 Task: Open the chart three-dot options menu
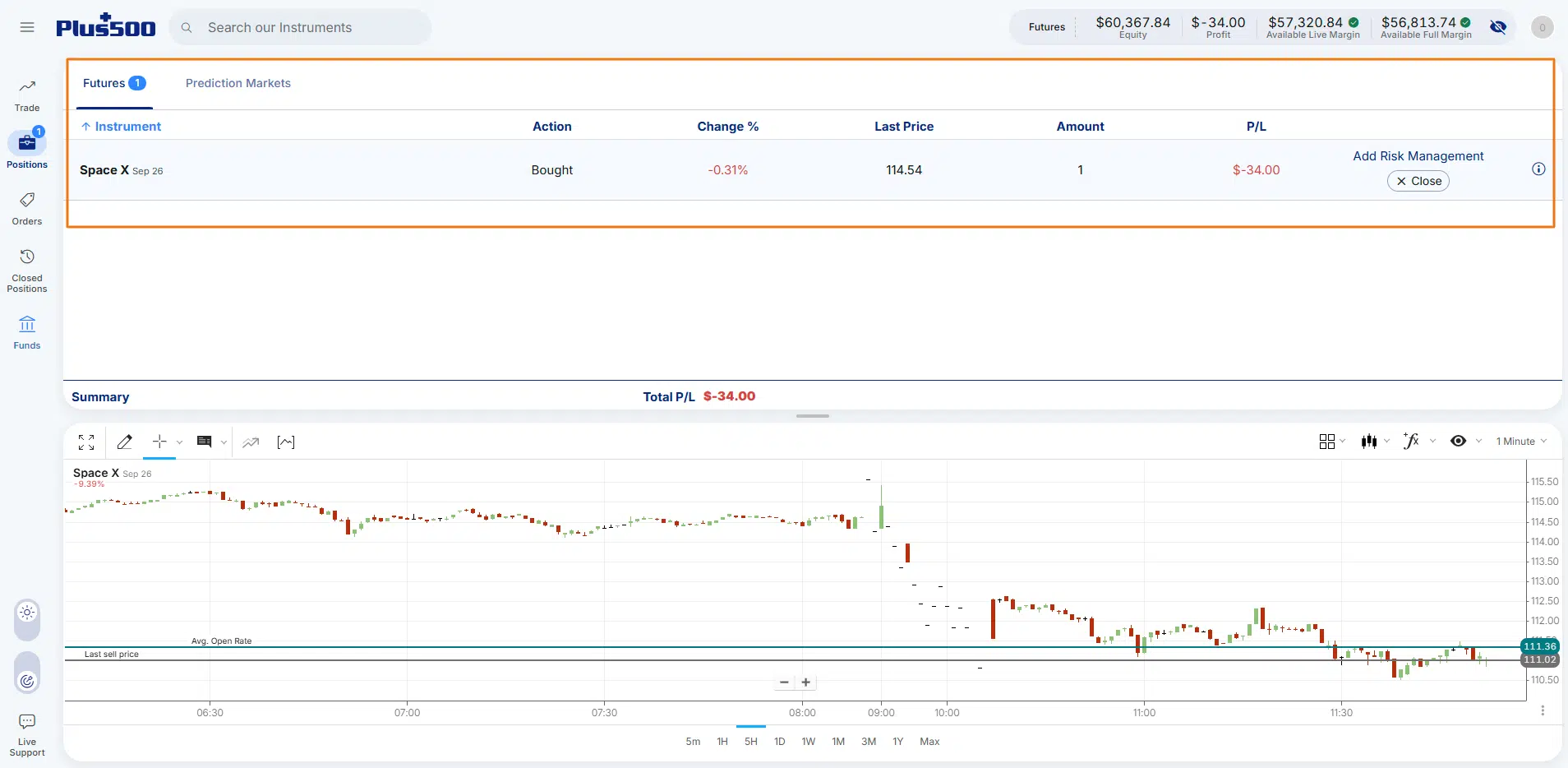tap(1543, 710)
